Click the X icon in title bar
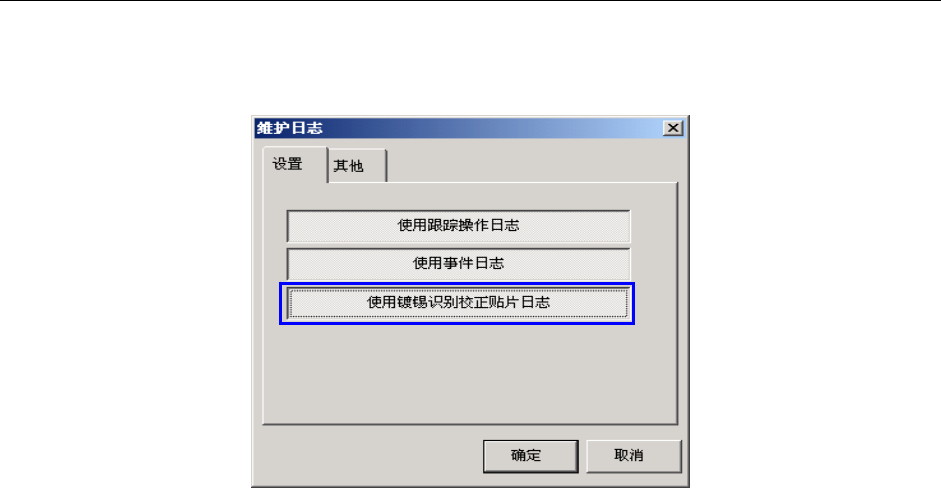Screen dimensions: 941x488 pos(673,128)
